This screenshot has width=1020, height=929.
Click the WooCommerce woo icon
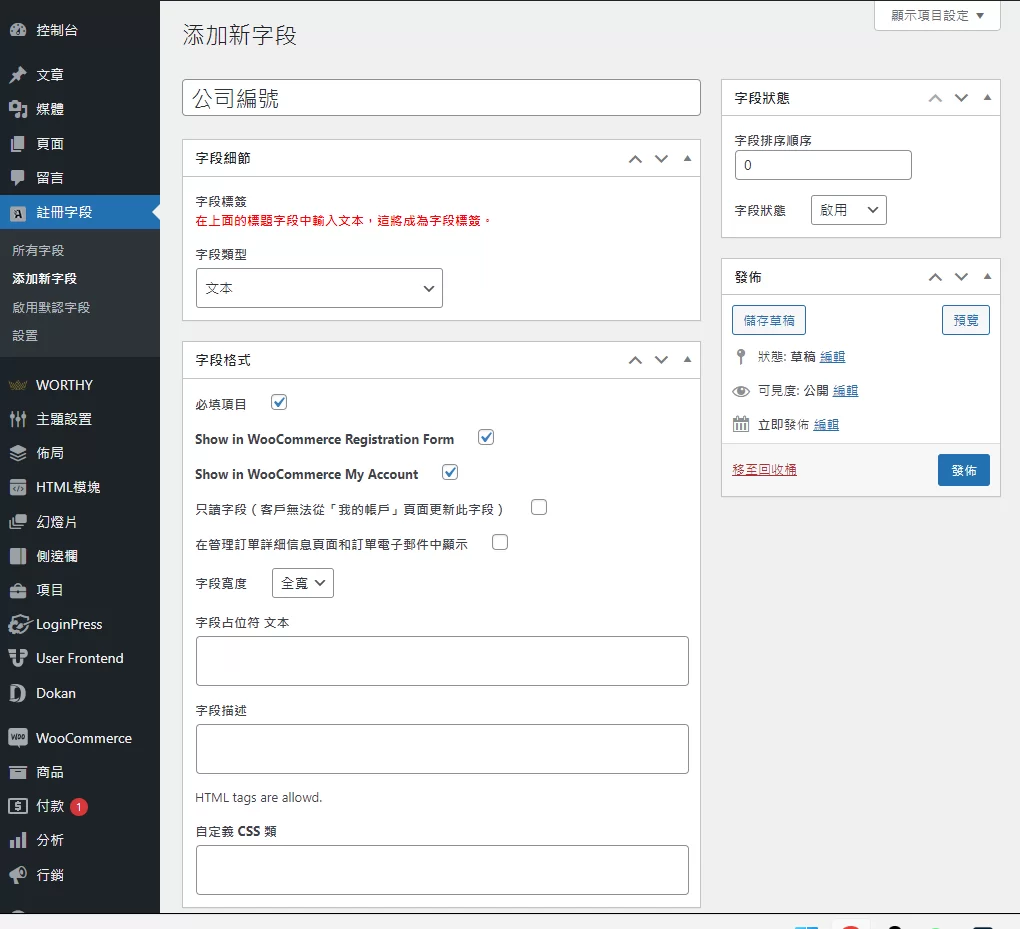tap(18, 738)
